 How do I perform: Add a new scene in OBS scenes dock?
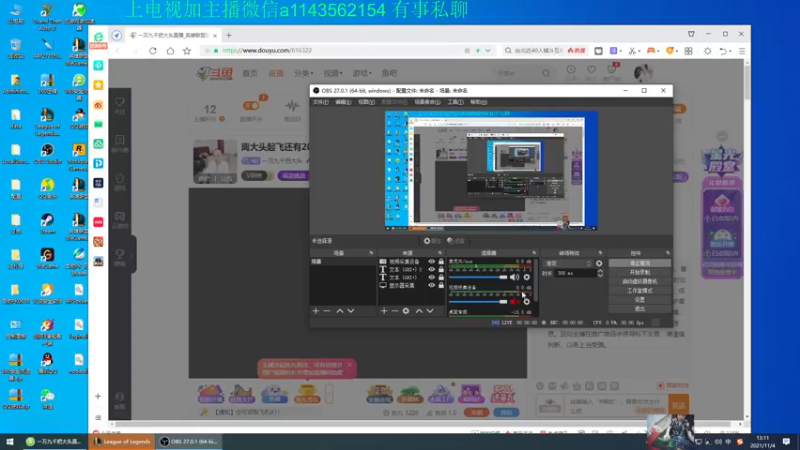coord(316,311)
